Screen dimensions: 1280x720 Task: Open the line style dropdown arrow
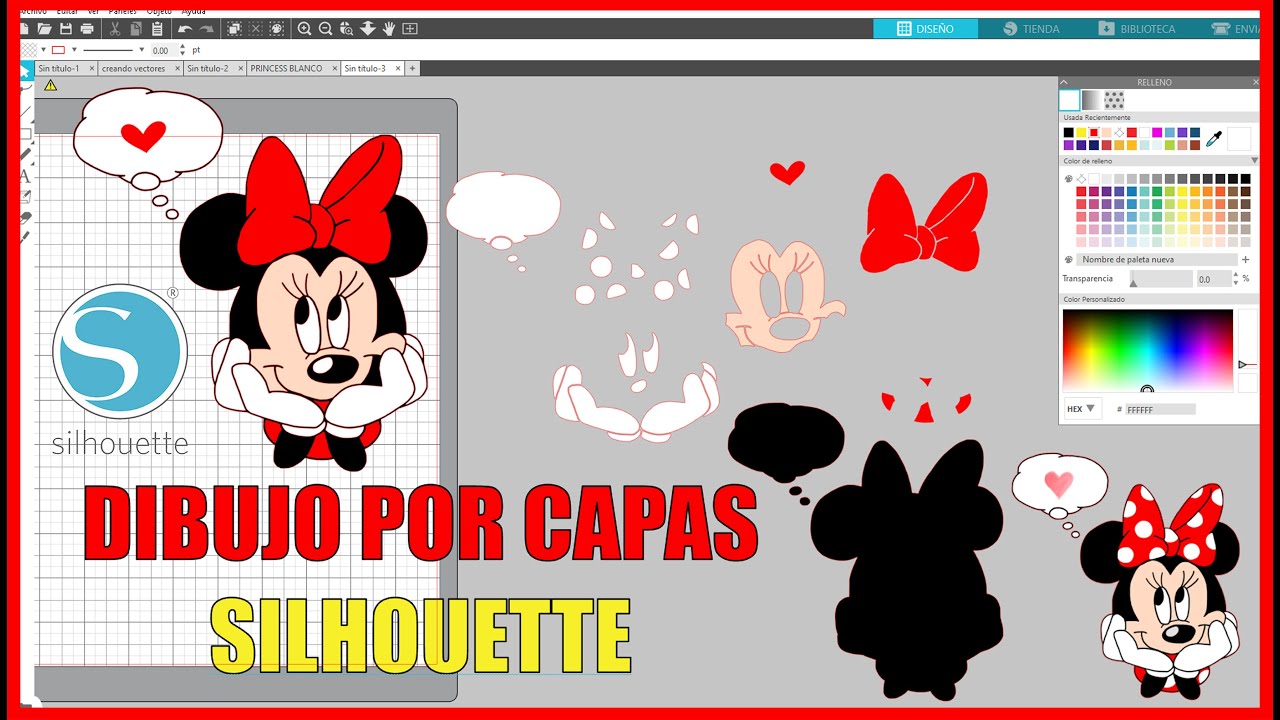(x=141, y=50)
